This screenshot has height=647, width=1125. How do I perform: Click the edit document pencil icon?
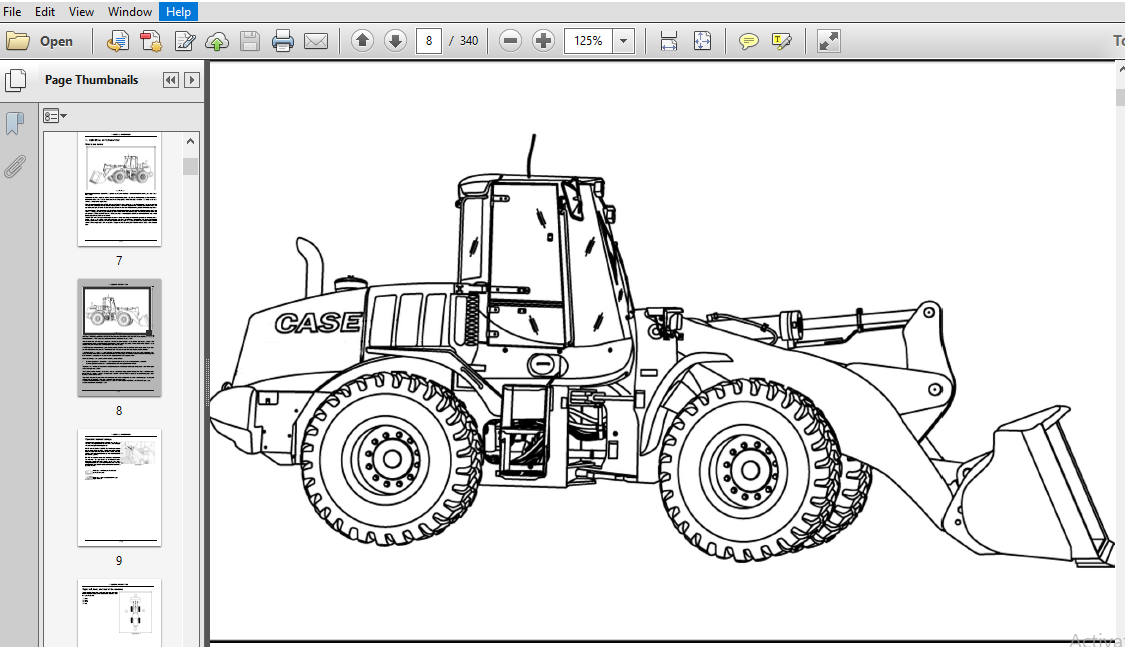click(x=184, y=41)
